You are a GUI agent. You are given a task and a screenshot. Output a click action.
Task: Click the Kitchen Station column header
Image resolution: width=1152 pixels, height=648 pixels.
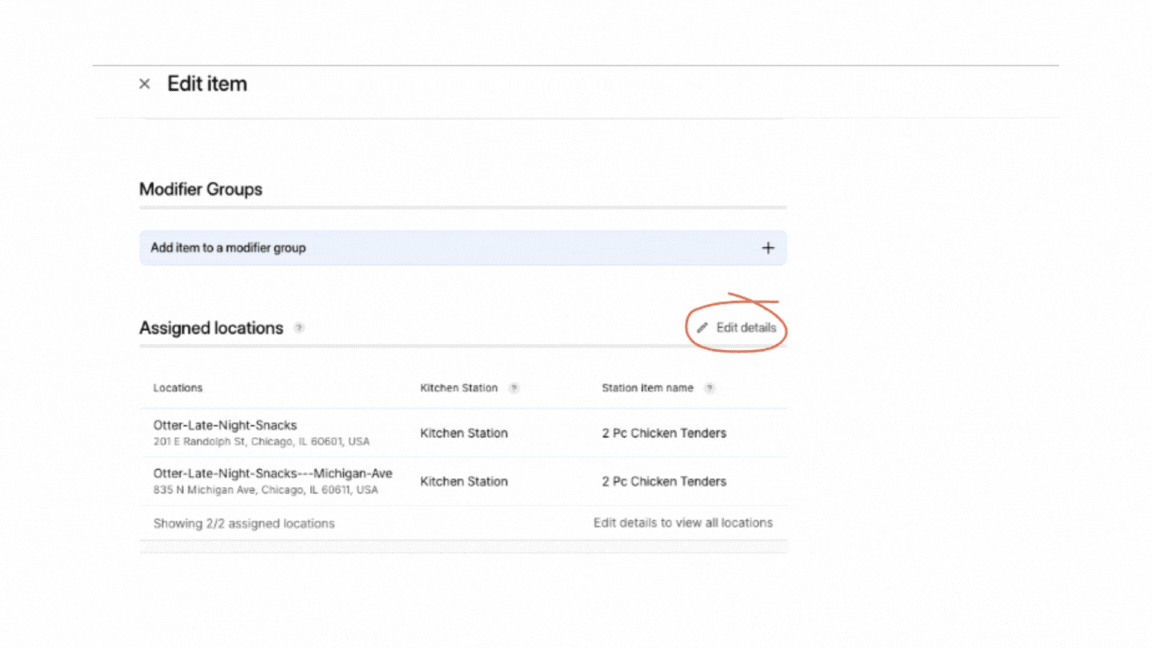[458, 388]
